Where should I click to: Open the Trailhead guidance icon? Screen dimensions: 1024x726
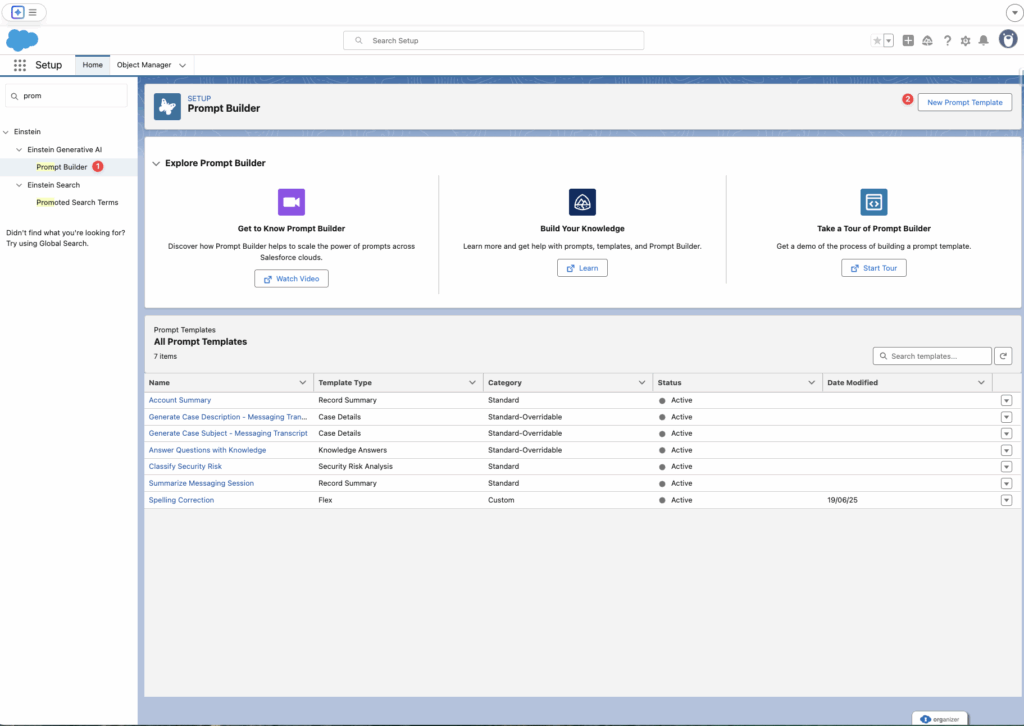click(x=927, y=40)
